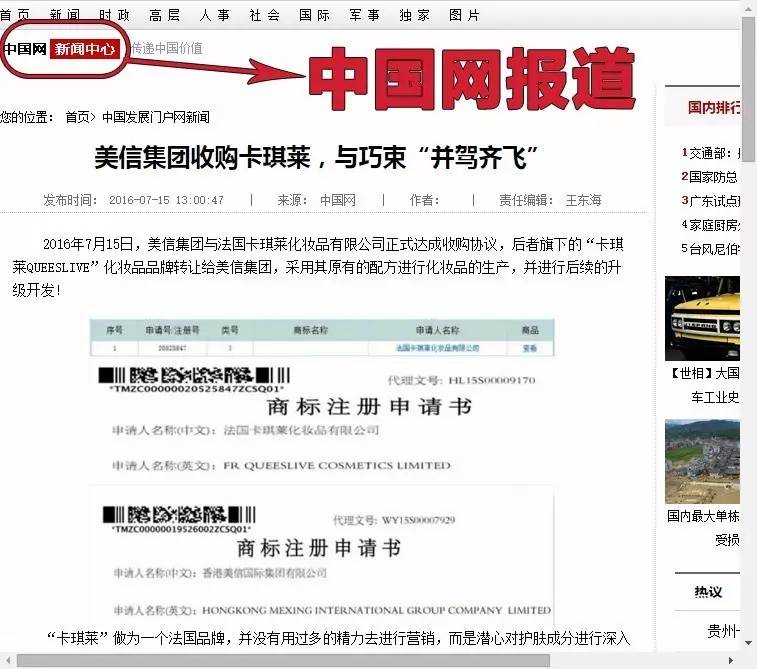Image resolution: width=757 pixels, height=669 pixels.
Task: Click the article headline 美信集团收购卡琪莱
Action: pyautogui.click(x=316, y=157)
